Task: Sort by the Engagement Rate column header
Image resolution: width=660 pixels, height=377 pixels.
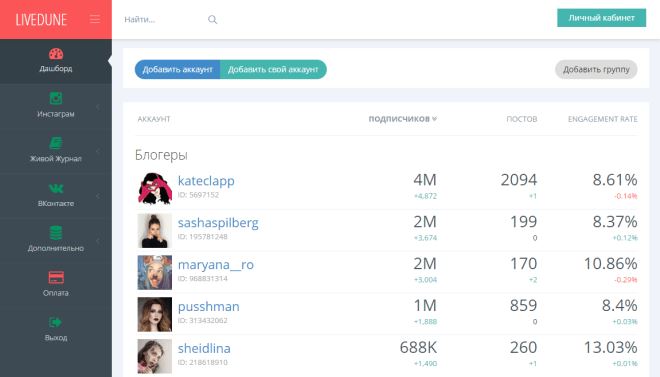Action: click(602, 119)
